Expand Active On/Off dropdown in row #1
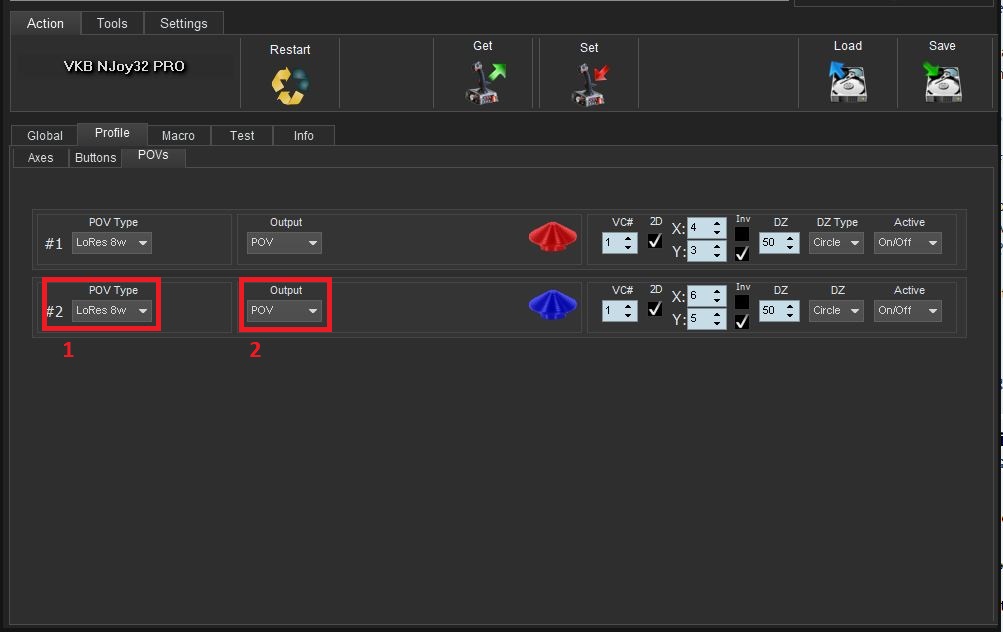This screenshot has height=632, width=1003. pyautogui.click(x=908, y=242)
